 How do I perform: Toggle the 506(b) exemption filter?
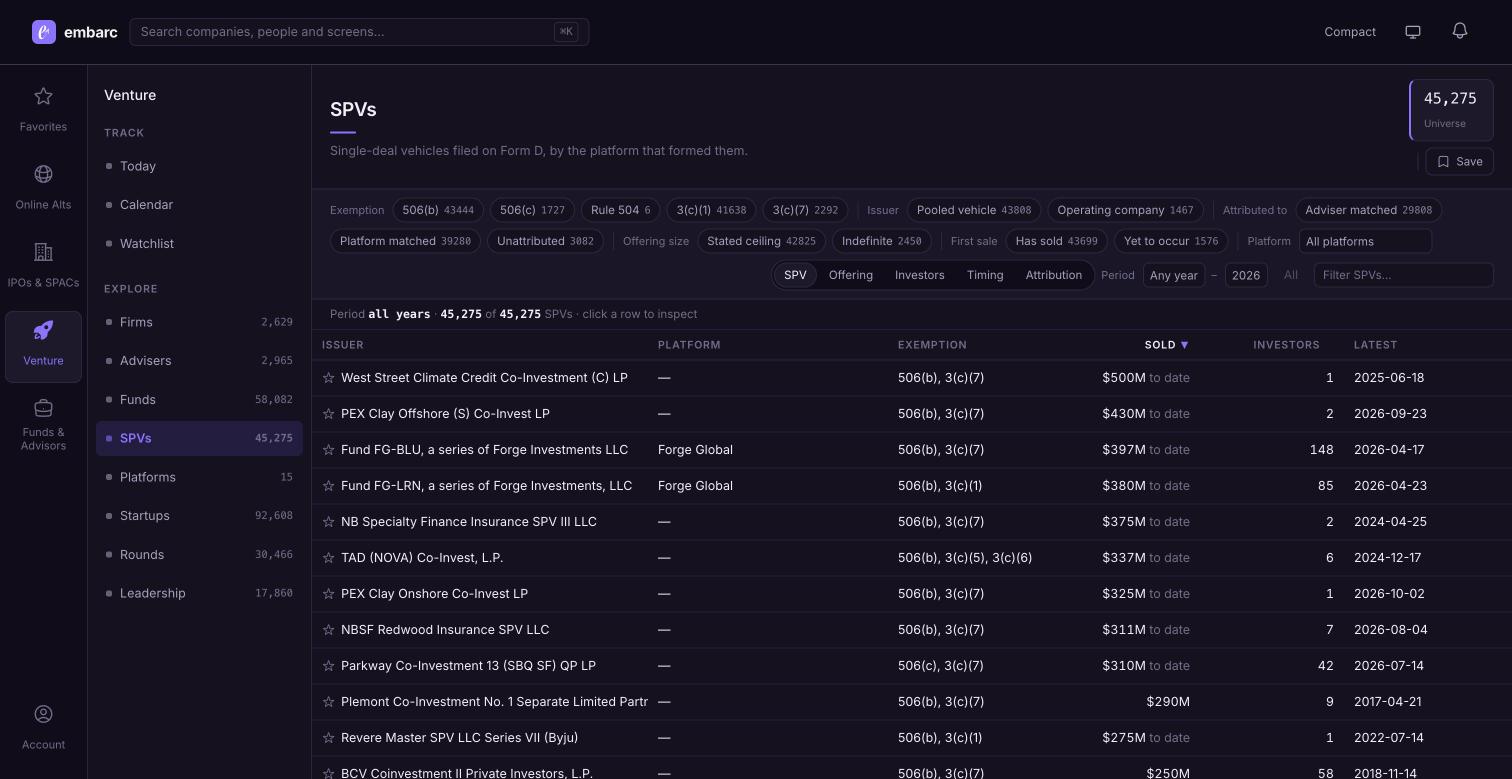coord(438,210)
